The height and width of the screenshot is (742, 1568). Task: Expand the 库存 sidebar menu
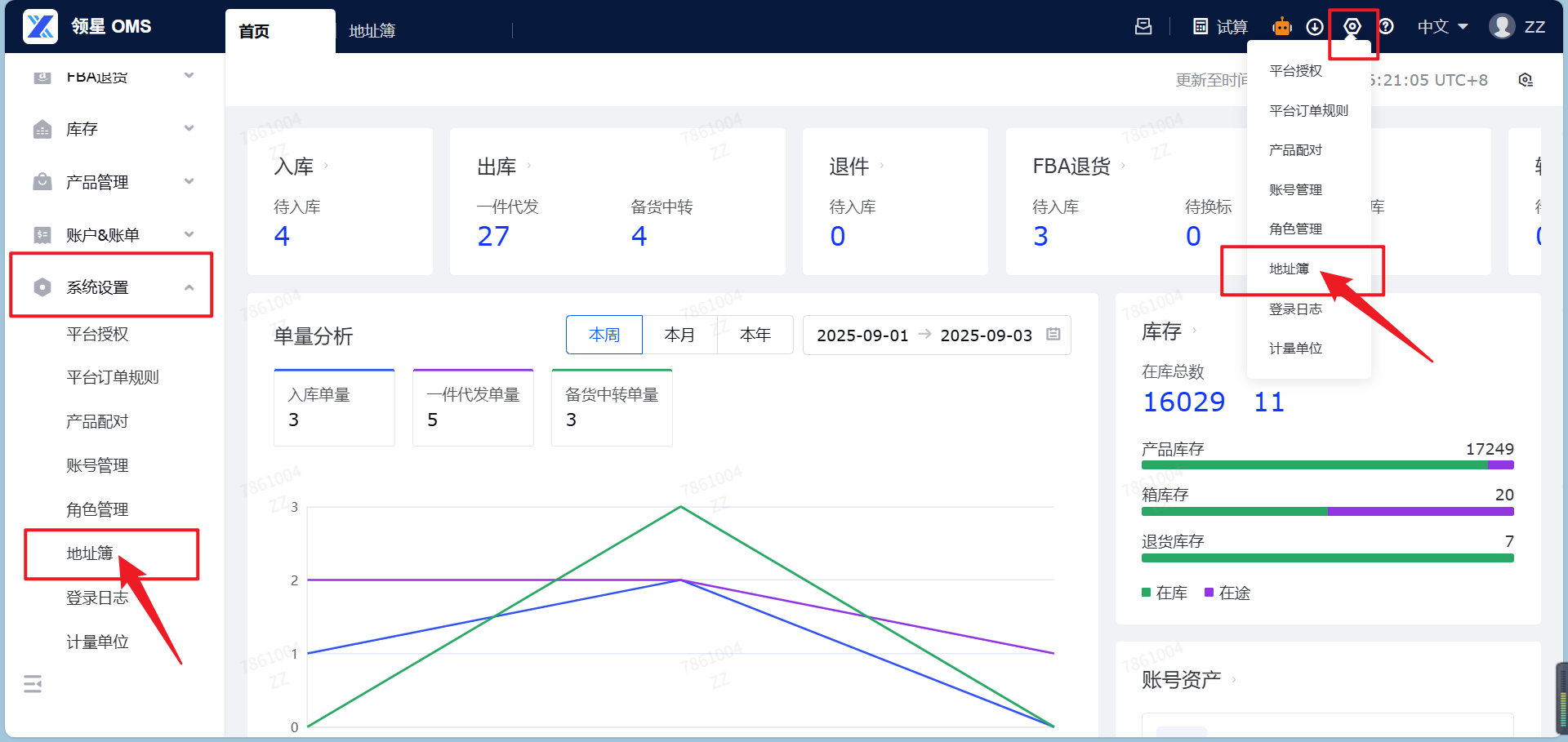click(189, 129)
